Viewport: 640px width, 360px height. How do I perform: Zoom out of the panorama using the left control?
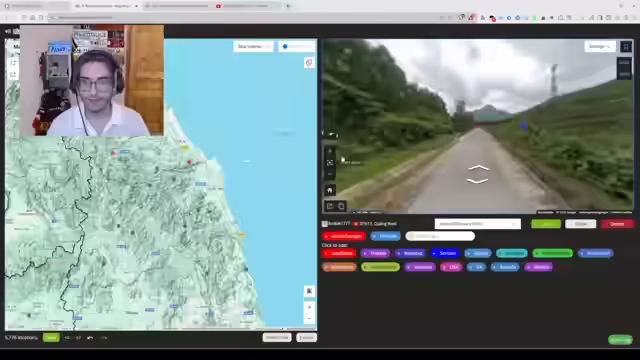coord(330,174)
